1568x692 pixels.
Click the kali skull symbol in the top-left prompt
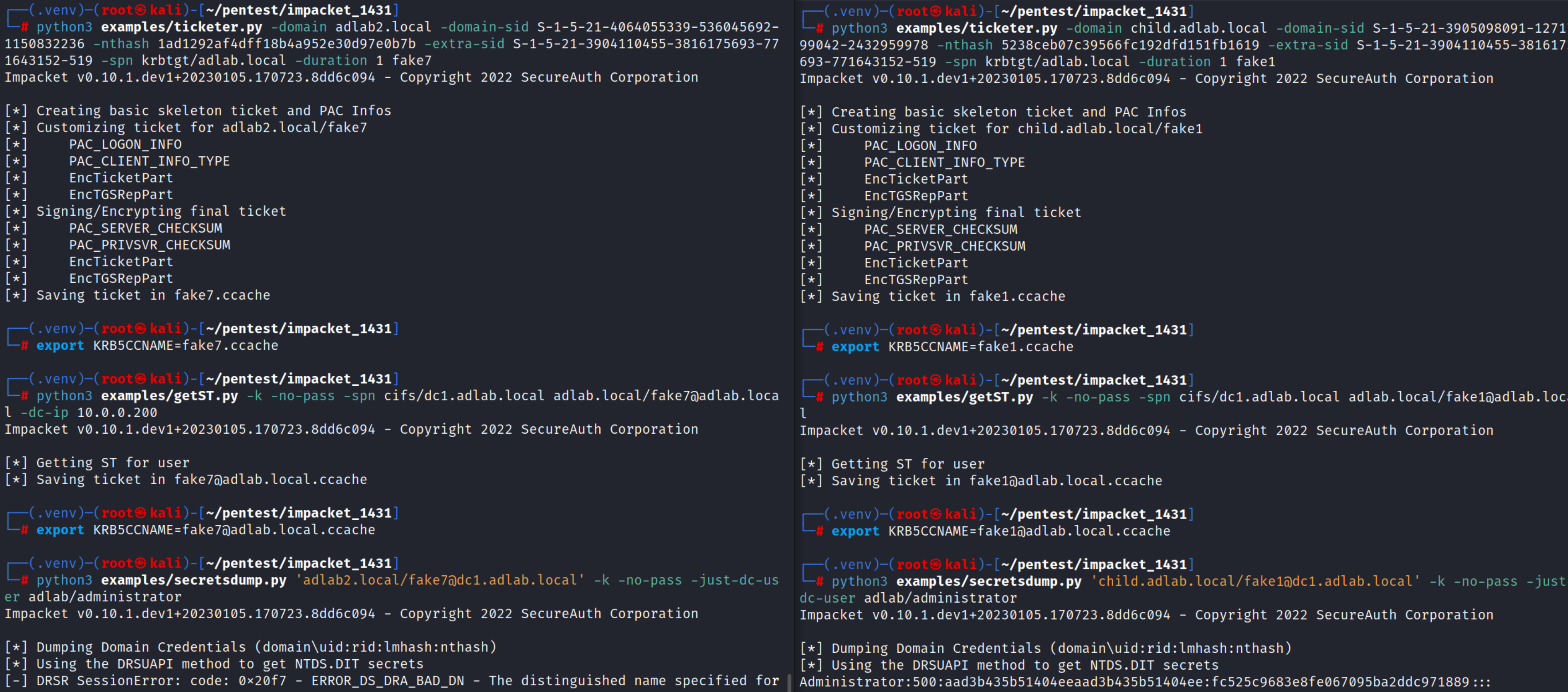(x=140, y=10)
